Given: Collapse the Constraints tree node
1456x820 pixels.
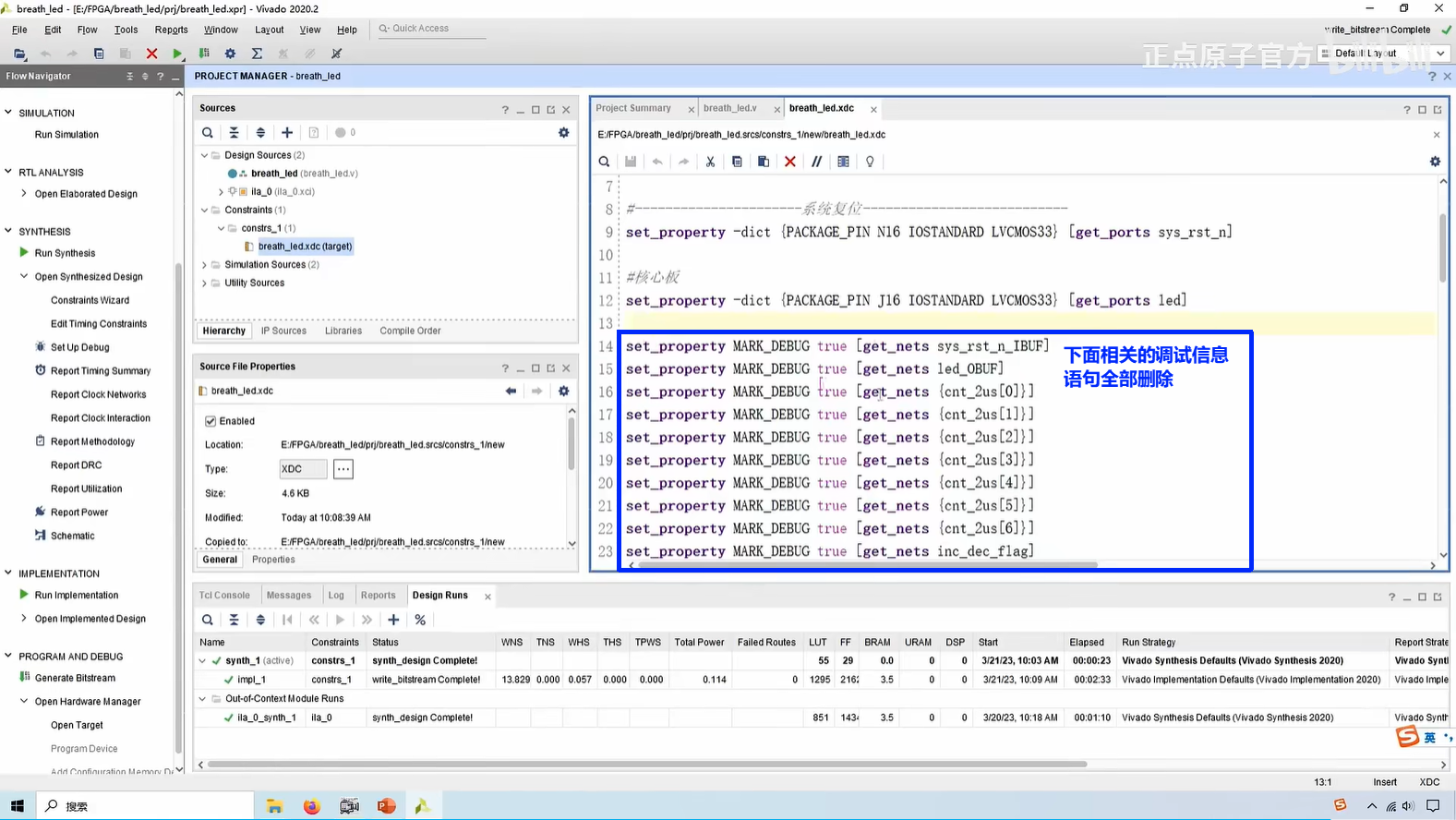Looking at the screenshot, I should click(x=205, y=210).
